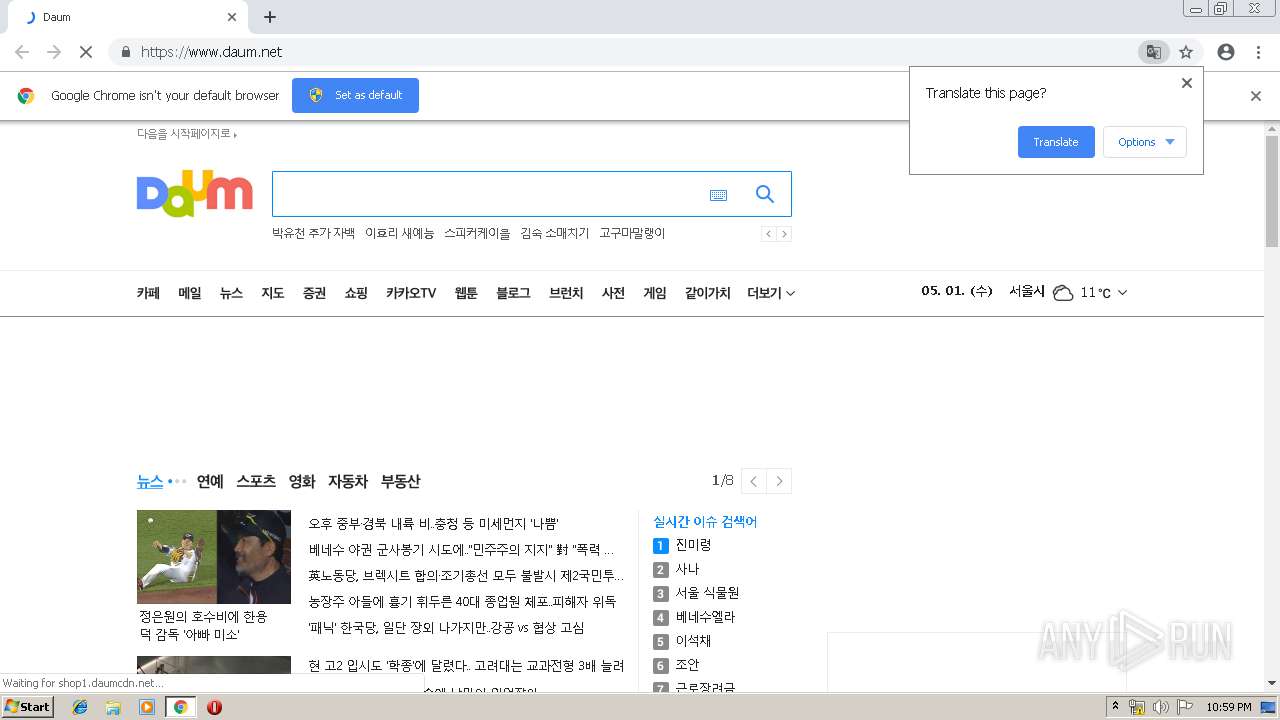Open the 카카오TV menu item
Image resolution: width=1280 pixels, height=720 pixels.
pyautogui.click(x=411, y=293)
